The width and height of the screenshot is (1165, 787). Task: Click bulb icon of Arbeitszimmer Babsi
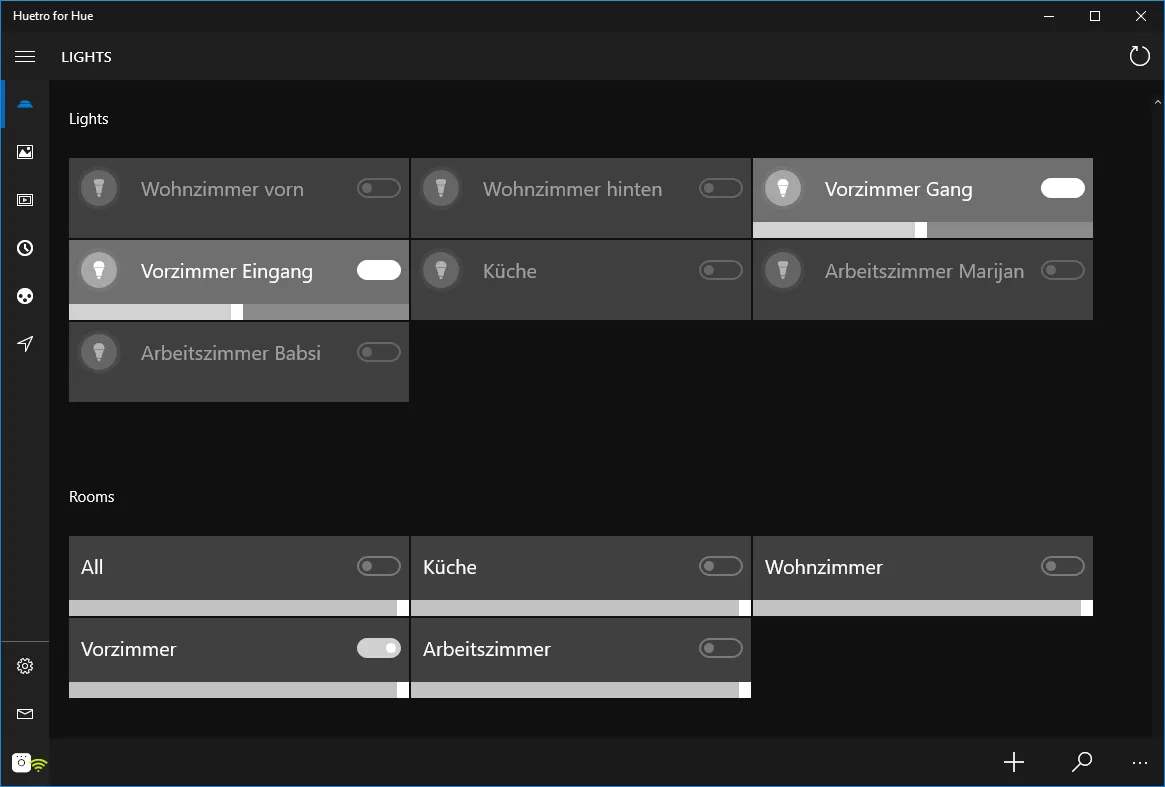99,352
